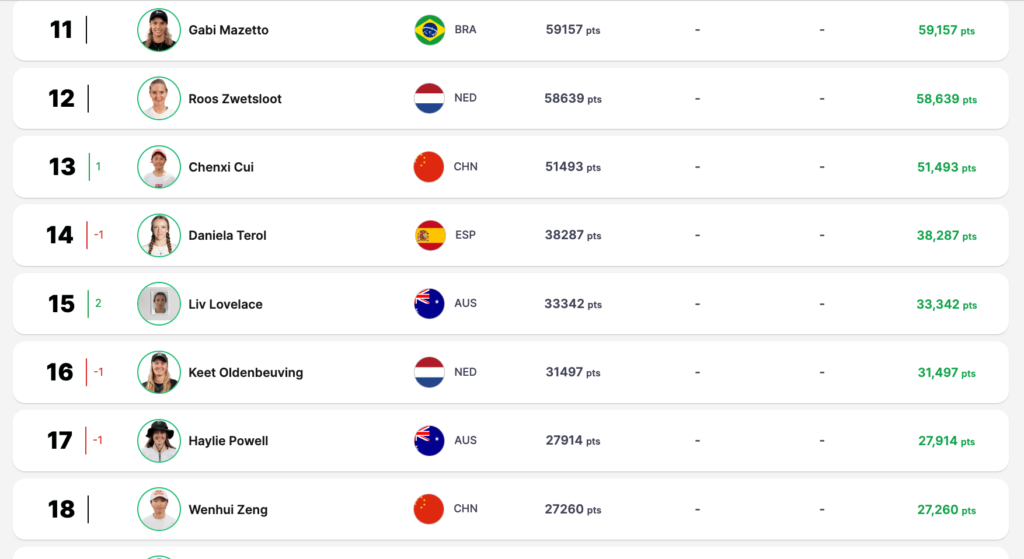1024x559 pixels.
Task: Open Gabi Mazetto's profile photo
Action: tap(159, 30)
